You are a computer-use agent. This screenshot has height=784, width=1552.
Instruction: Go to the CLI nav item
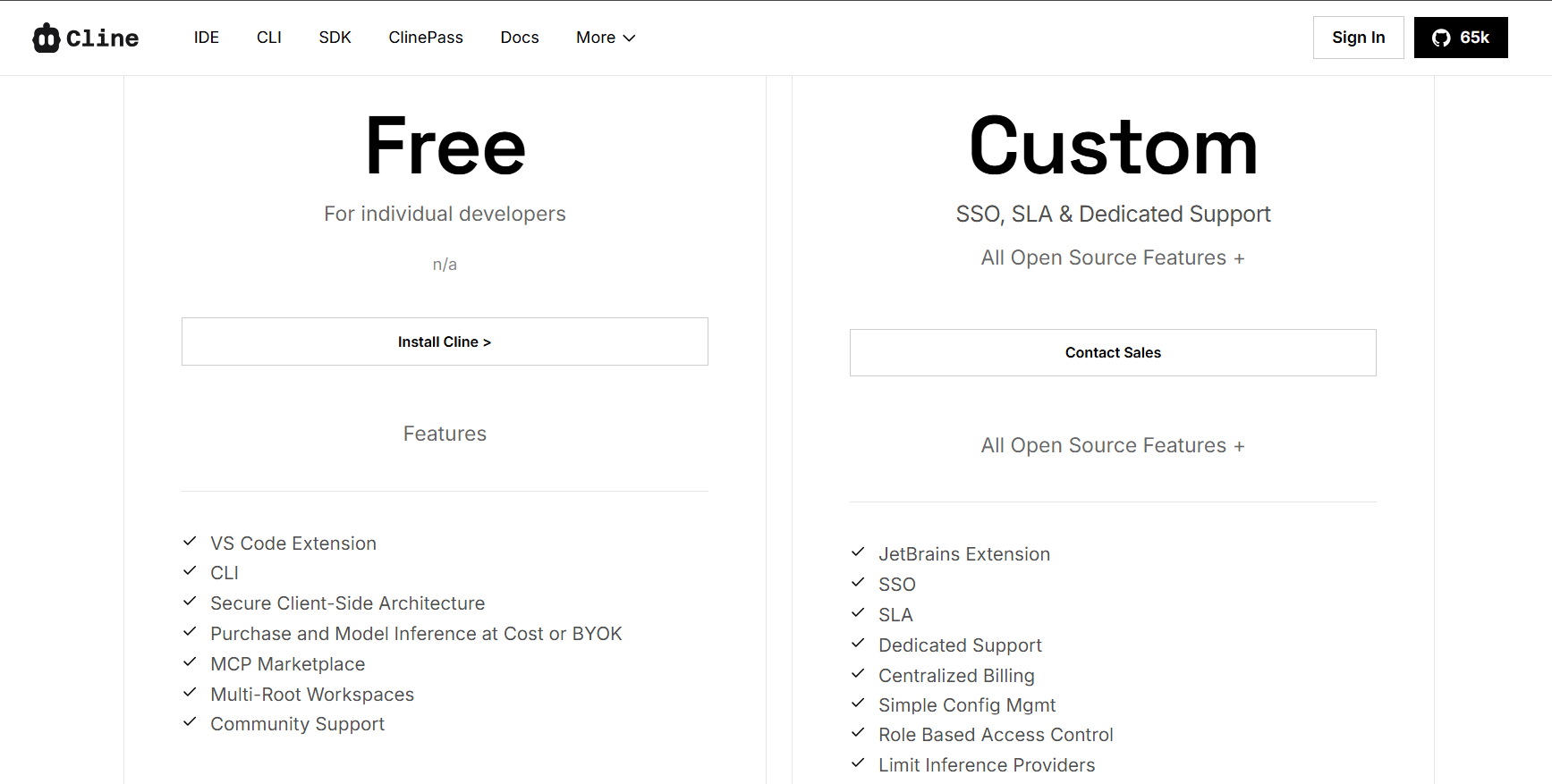click(269, 38)
